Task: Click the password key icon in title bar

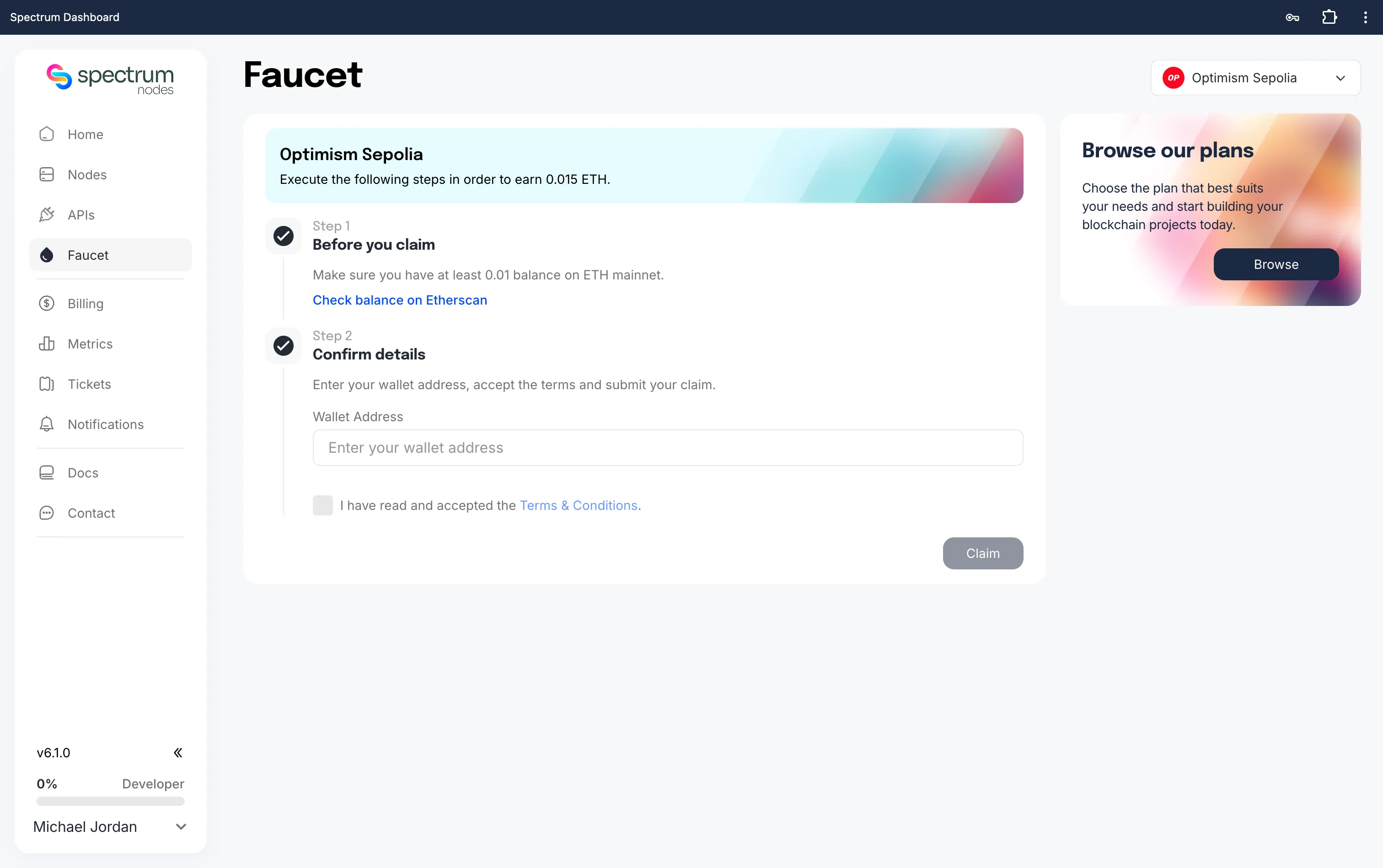Action: (1292, 17)
